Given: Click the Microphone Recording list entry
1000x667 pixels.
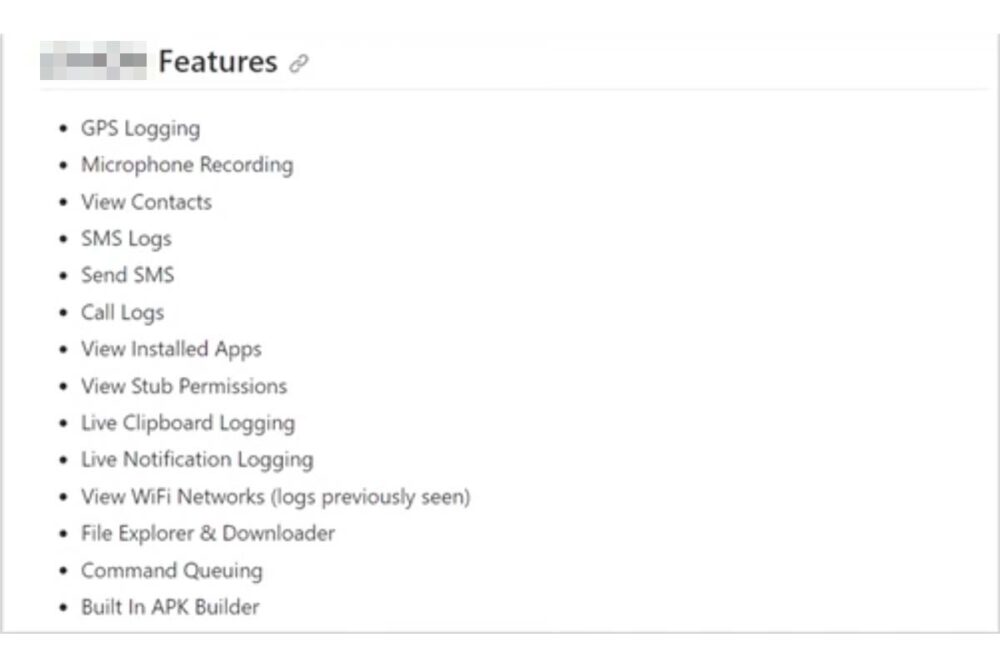Looking at the screenshot, I should [x=187, y=165].
